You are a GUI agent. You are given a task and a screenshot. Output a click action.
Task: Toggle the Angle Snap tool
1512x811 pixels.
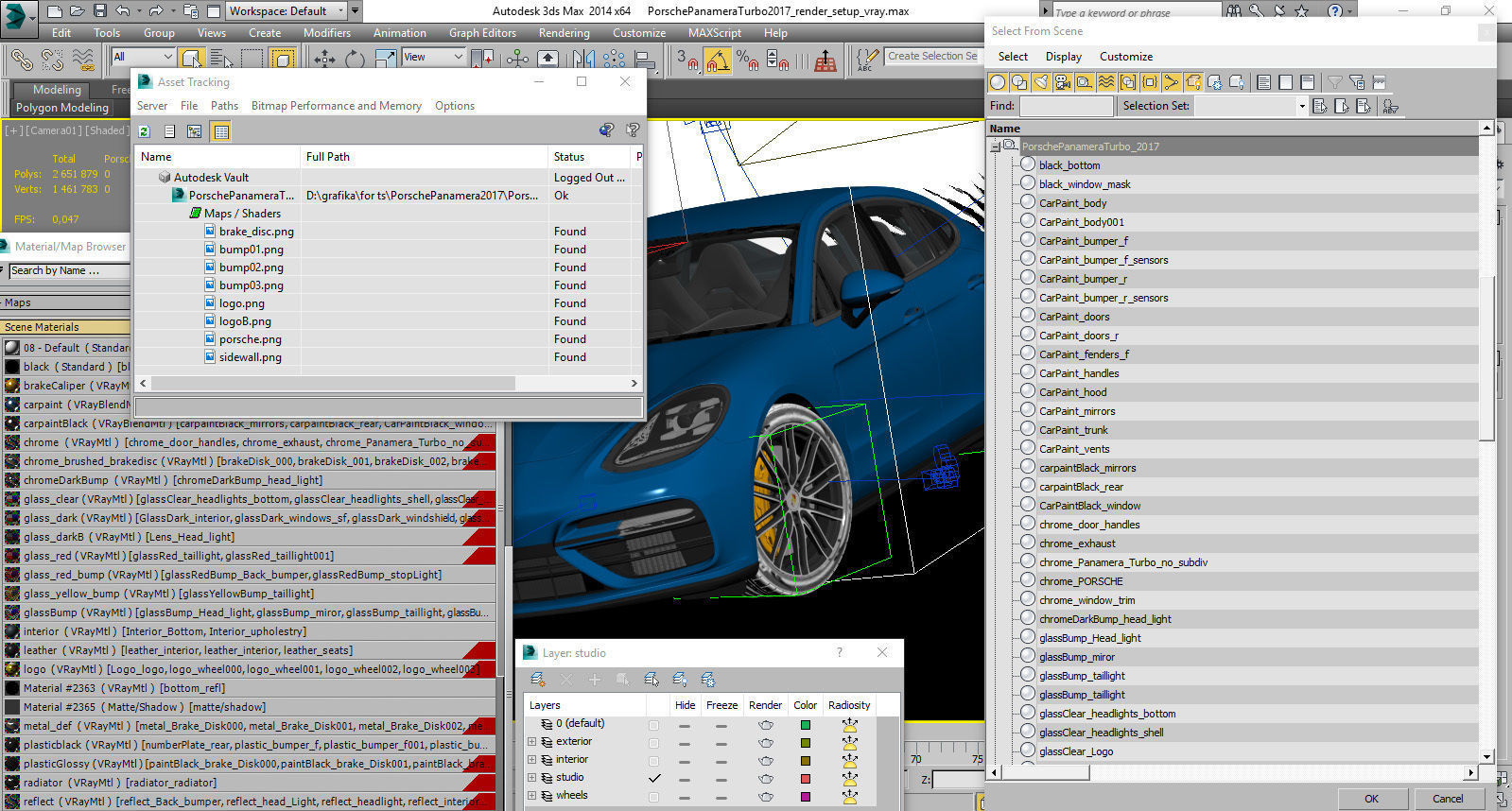coord(718,60)
